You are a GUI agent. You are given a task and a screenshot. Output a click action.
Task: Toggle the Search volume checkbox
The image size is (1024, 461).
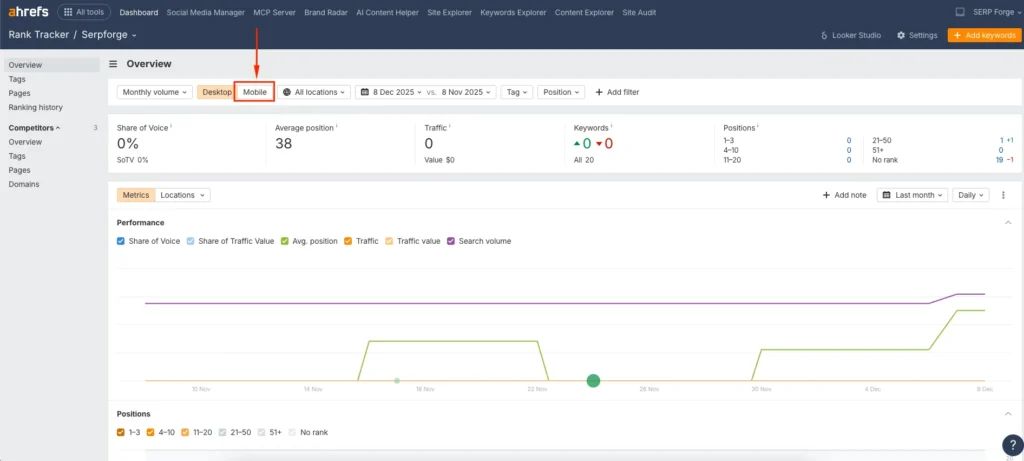coord(451,241)
